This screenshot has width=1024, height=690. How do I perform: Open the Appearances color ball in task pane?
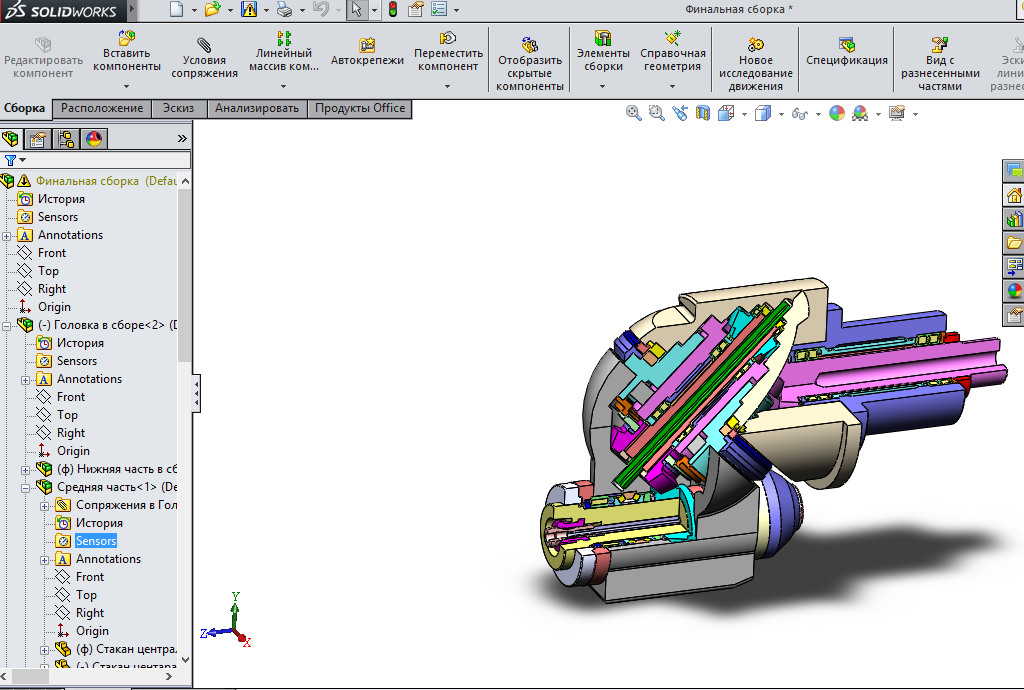point(1014,290)
